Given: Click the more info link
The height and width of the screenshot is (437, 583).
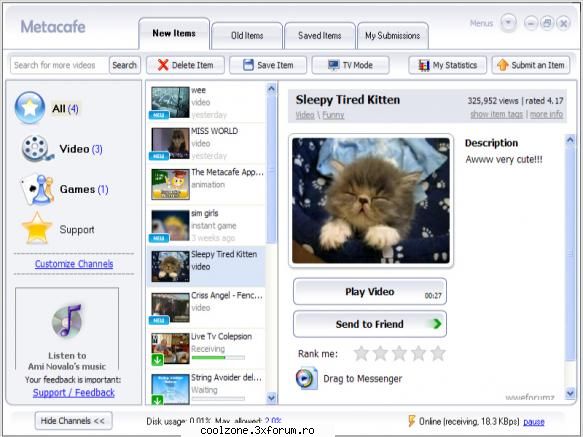Looking at the screenshot, I should pos(546,114).
